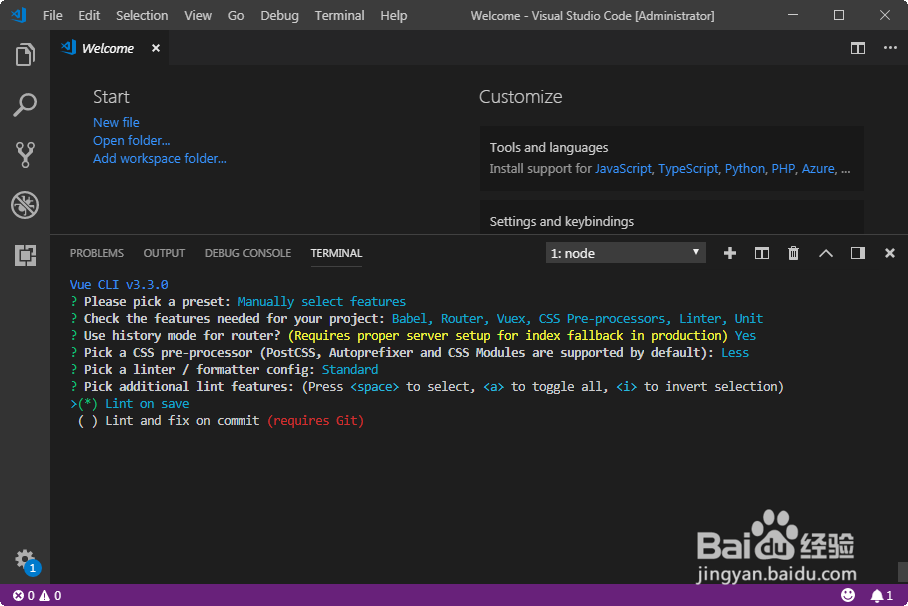
Task: Install JavaScript support link
Action: click(x=623, y=169)
